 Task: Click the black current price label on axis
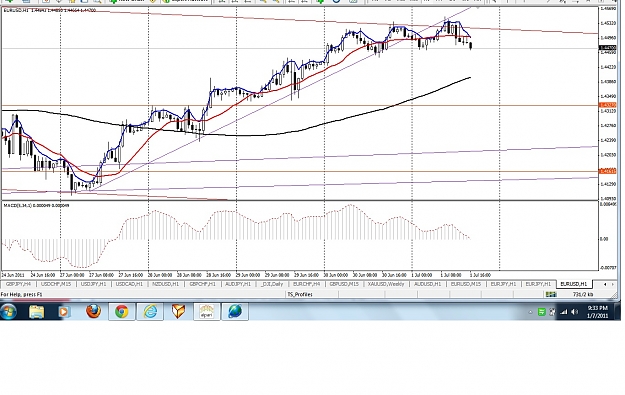(x=608, y=48)
